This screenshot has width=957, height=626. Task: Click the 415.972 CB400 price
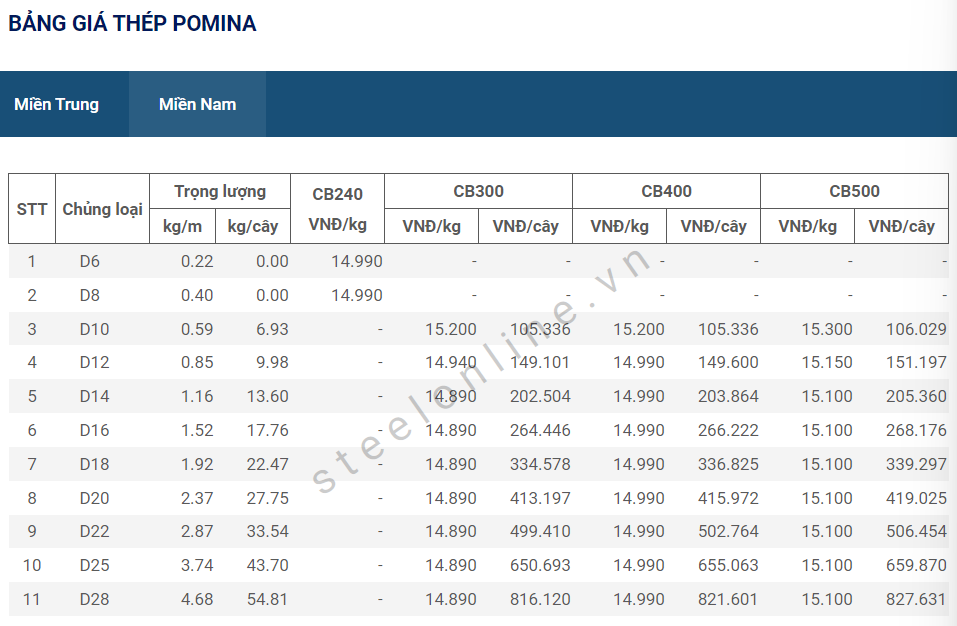pos(728,498)
